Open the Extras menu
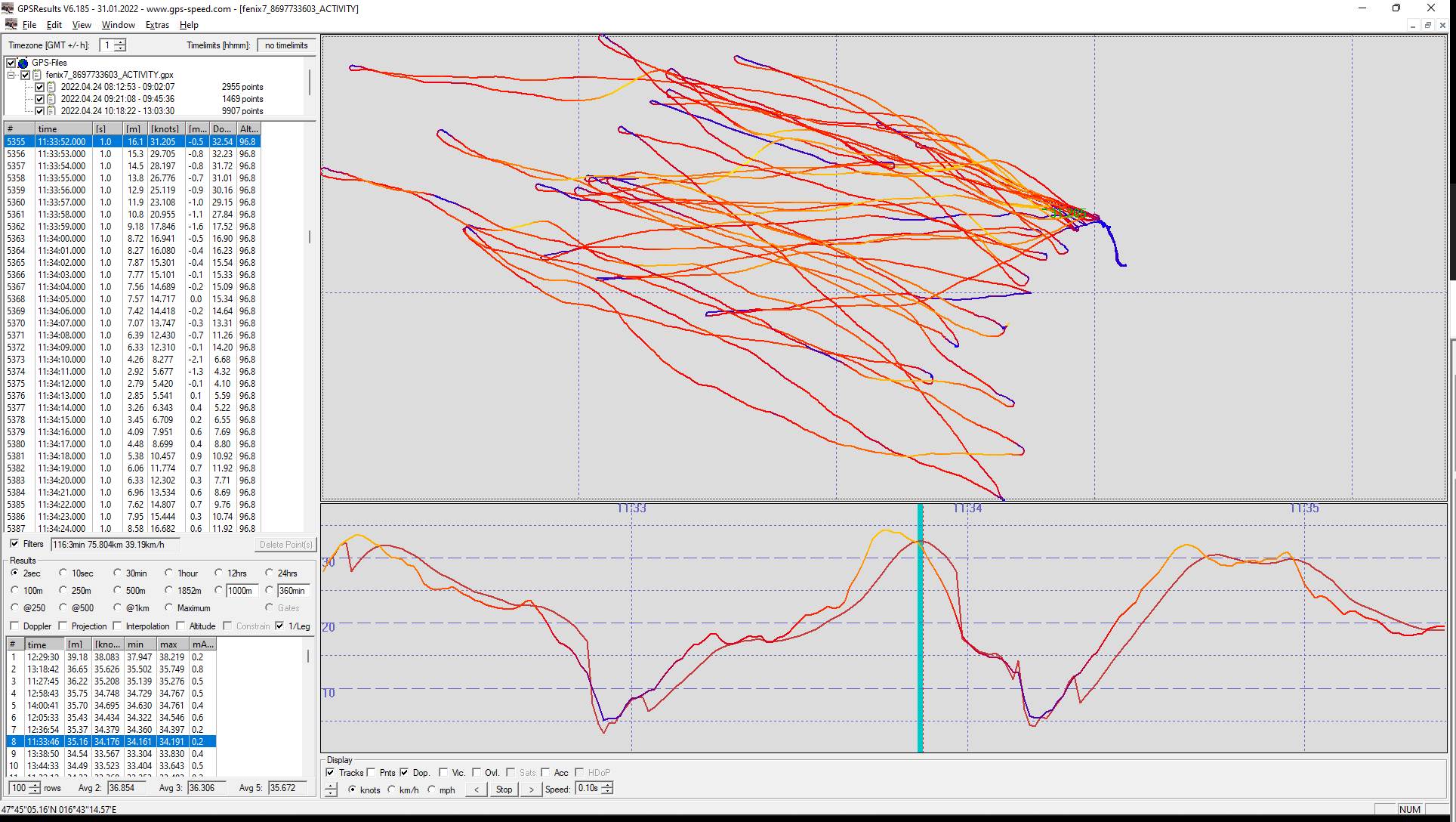1456x822 pixels. pyautogui.click(x=157, y=25)
